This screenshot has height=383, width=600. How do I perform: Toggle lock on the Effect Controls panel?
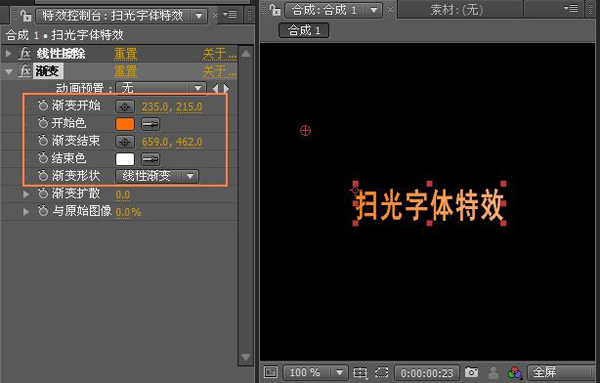click(25, 16)
